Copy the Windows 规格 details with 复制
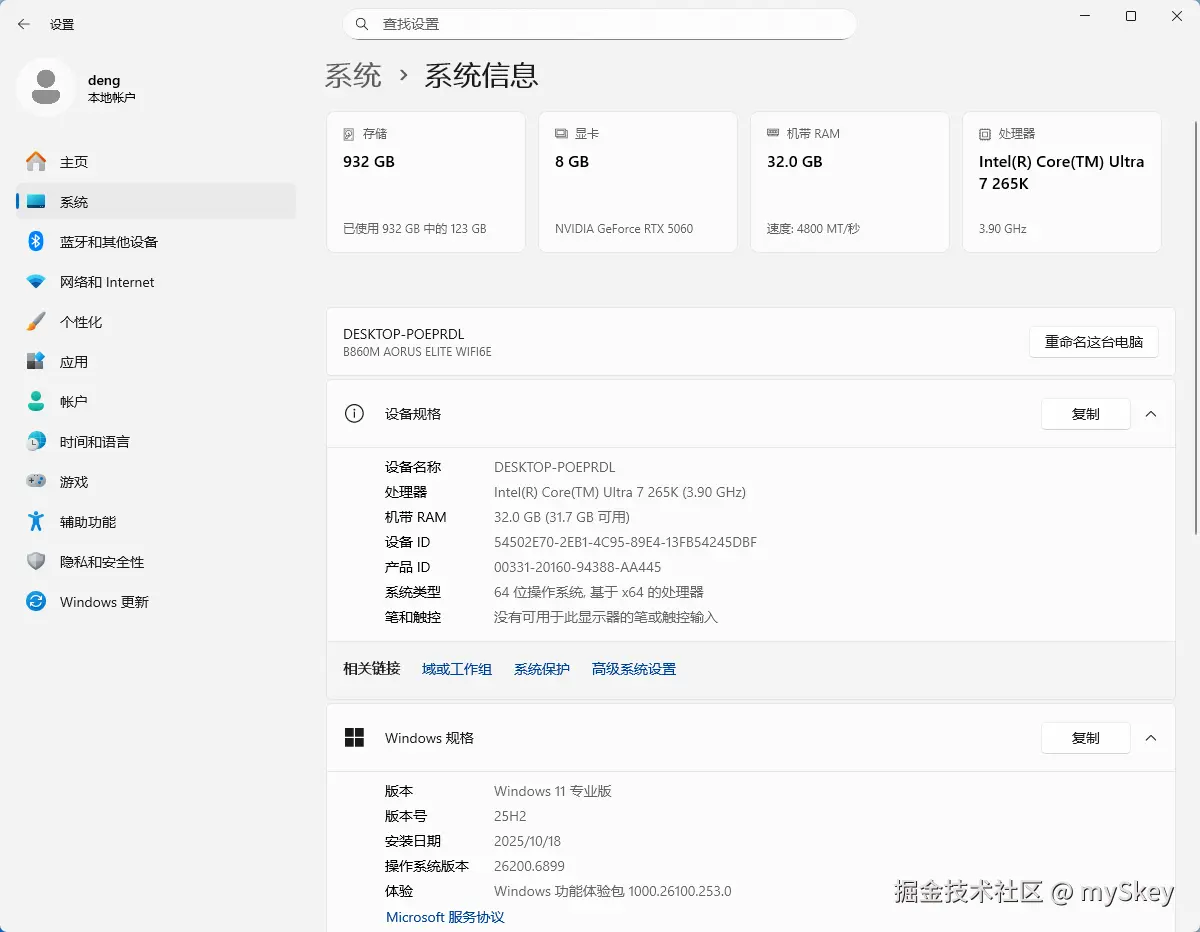 [1086, 738]
